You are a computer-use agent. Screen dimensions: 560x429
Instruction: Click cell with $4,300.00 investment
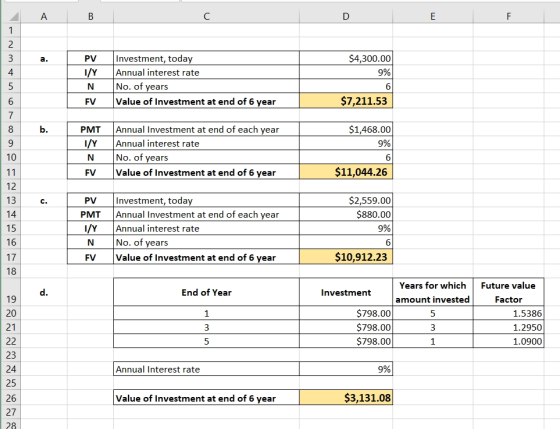pyautogui.click(x=346, y=58)
